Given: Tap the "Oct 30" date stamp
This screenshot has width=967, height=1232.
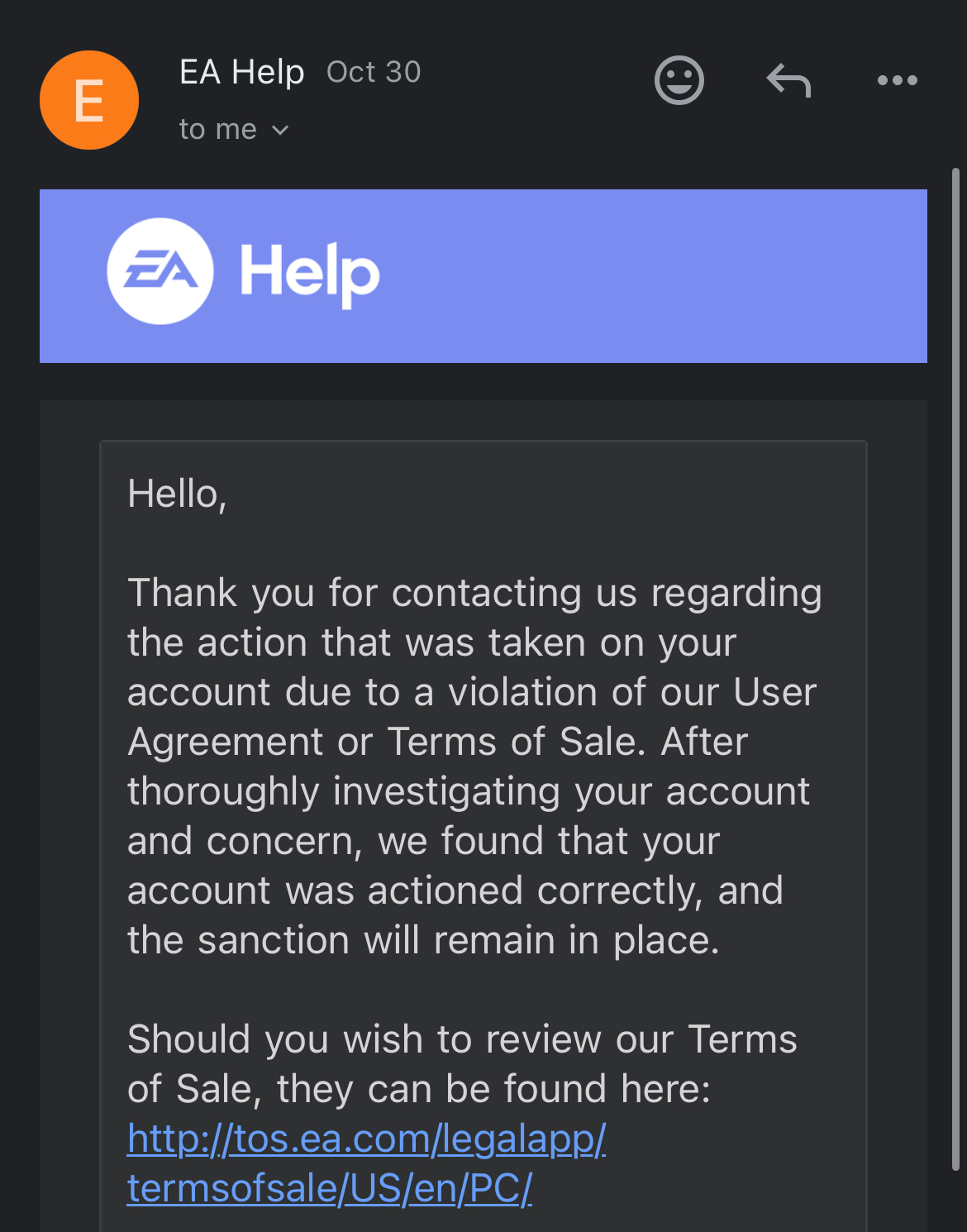Looking at the screenshot, I should tap(374, 72).
